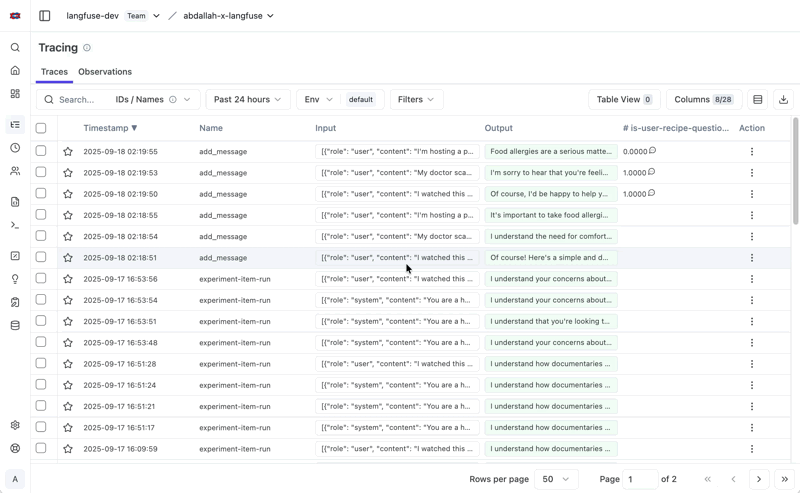Open actions menu for trace 16:53:56
Viewport: 800px width, 493px height.
[x=752, y=279]
